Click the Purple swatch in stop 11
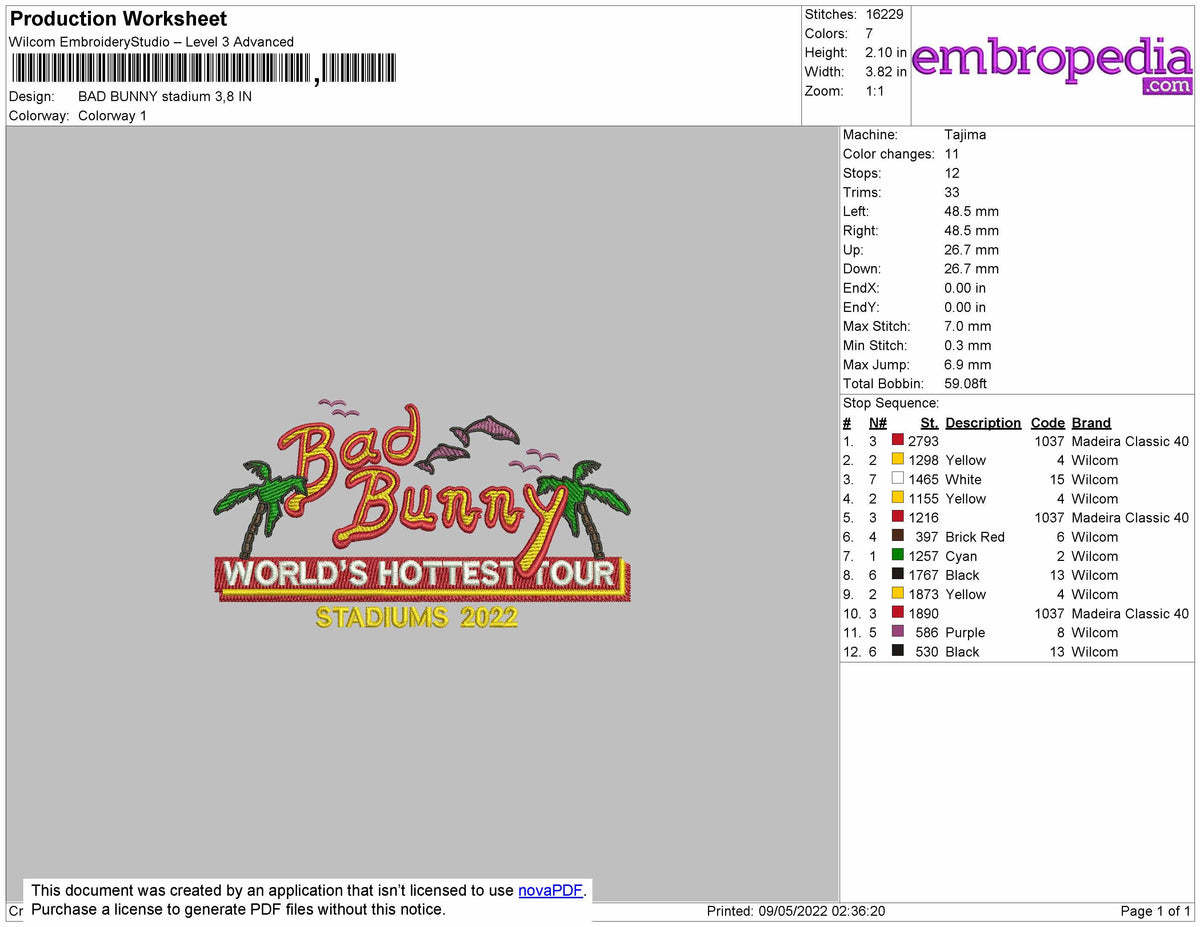1200x927 pixels. pyautogui.click(x=897, y=632)
